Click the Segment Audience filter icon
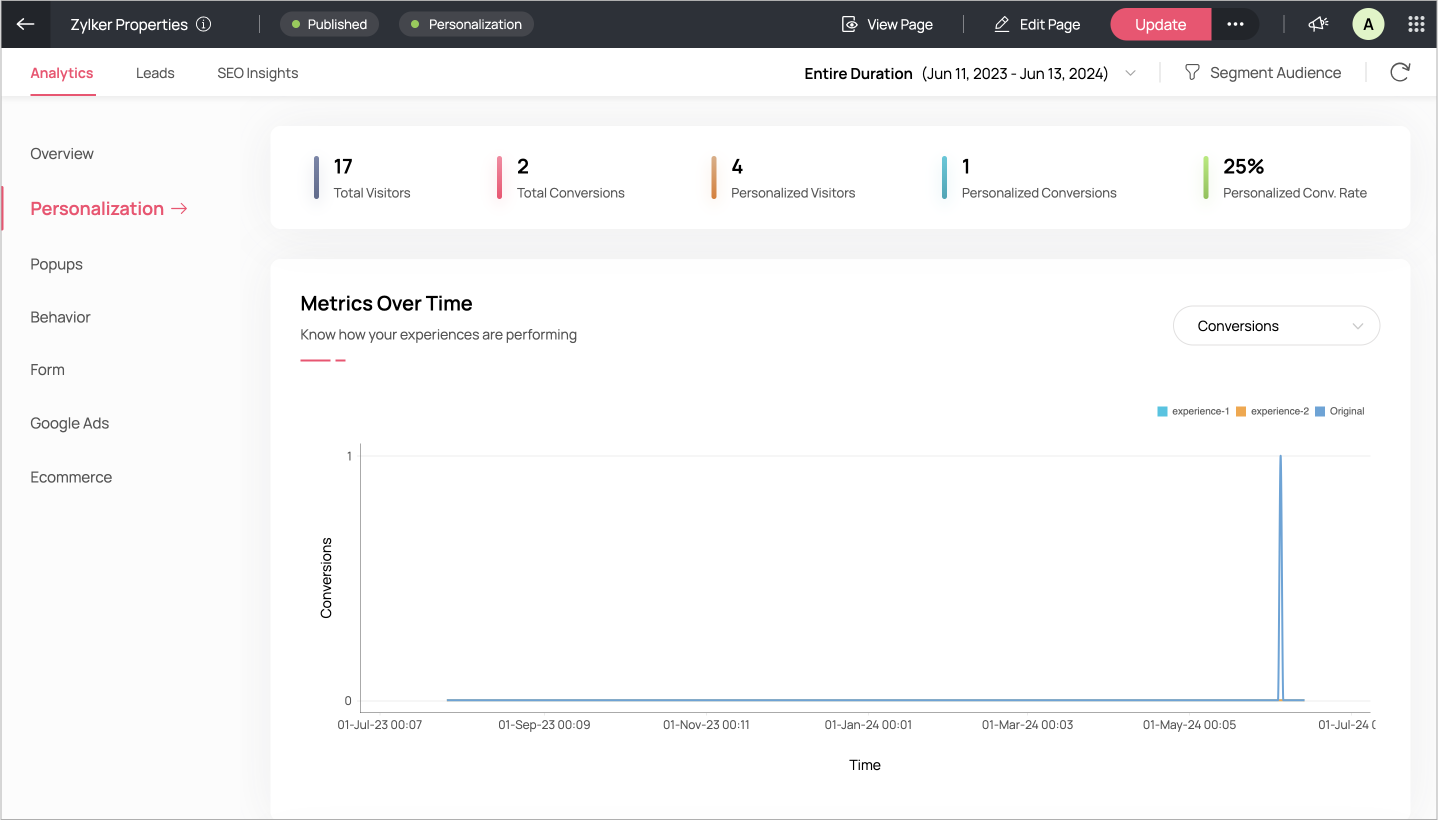 point(1192,72)
